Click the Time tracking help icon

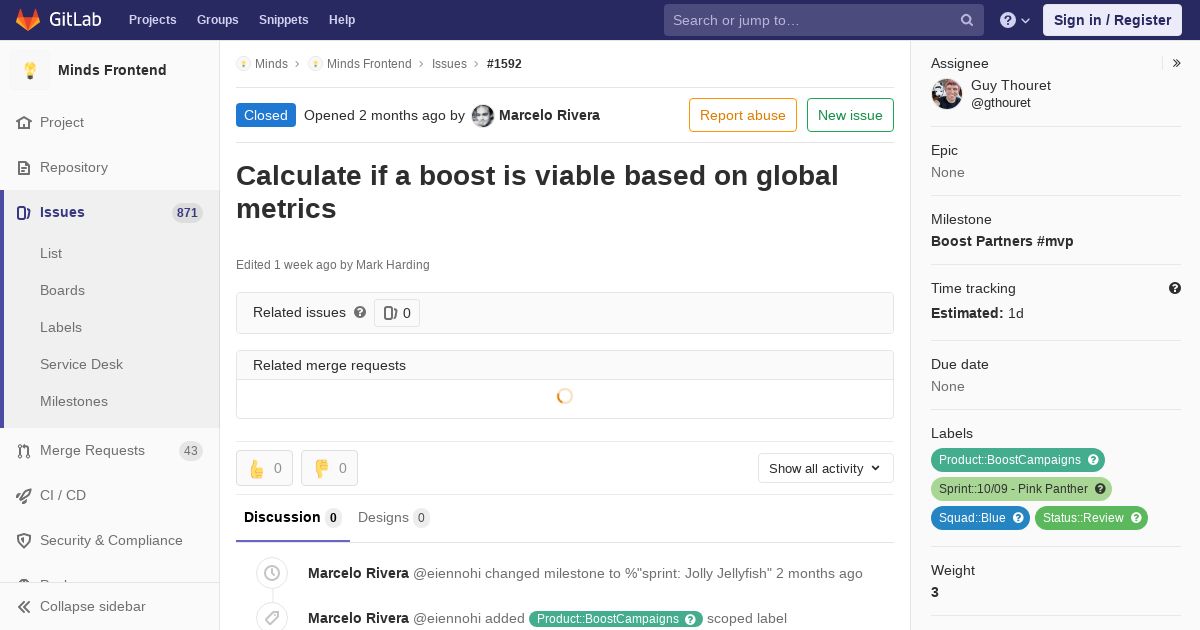pyautogui.click(x=1175, y=288)
